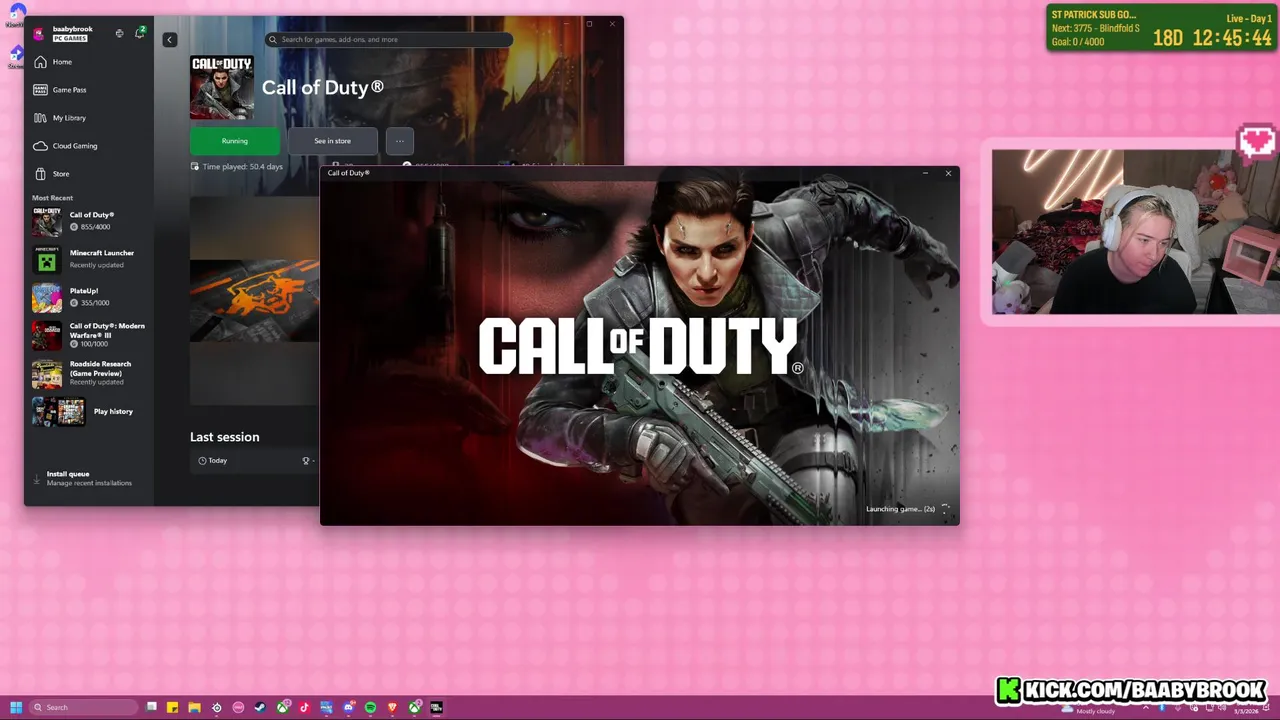This screenshot has height=720, width=1280.
Task: Open the Call of Duty taskbar icon
Action: click(436, 708)
